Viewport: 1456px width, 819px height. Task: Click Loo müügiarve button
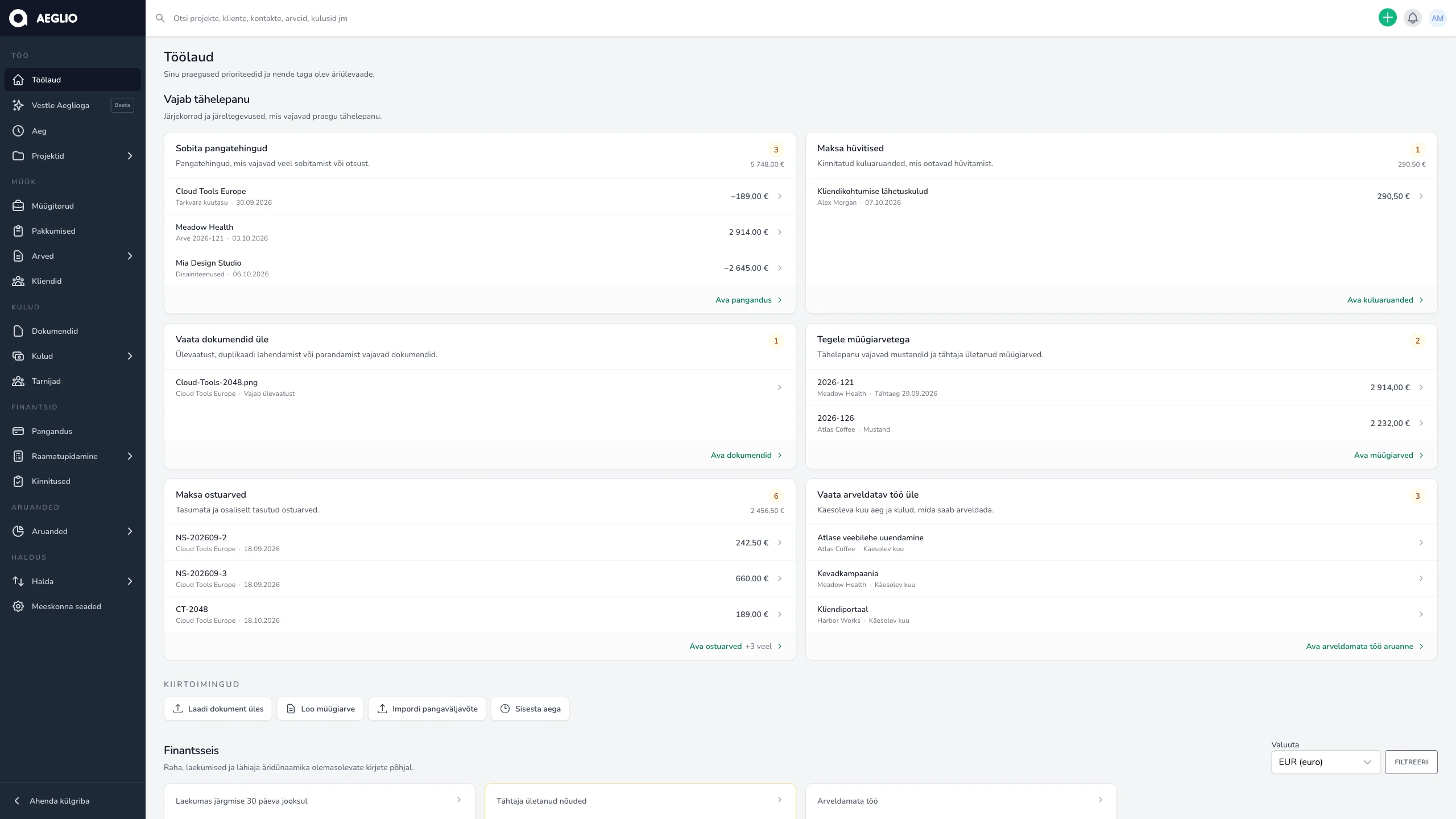(320, 709)
